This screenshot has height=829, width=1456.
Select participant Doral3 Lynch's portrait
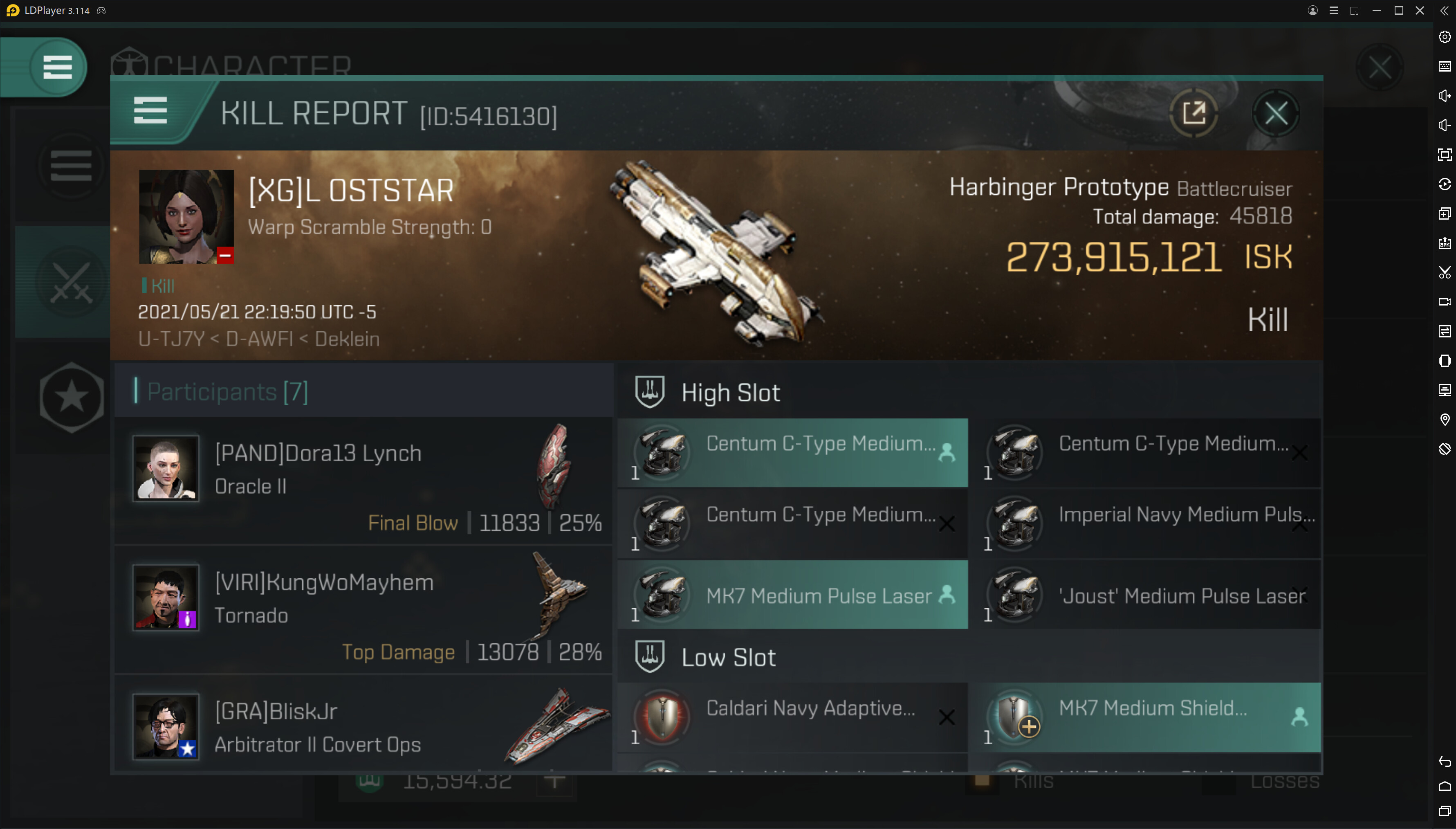point(166,469)
